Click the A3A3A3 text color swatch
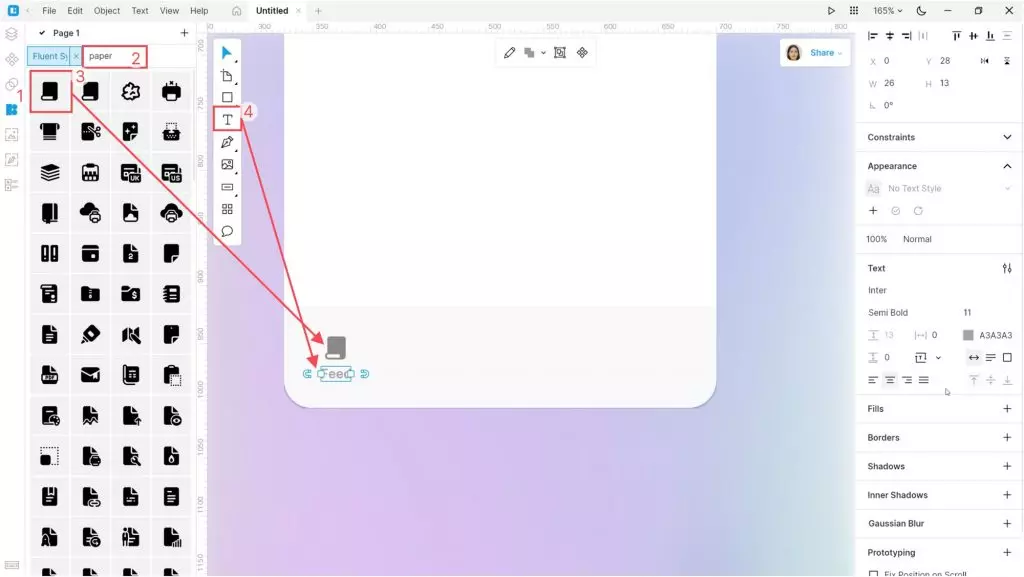1024x577 pixels. point(967,335)
